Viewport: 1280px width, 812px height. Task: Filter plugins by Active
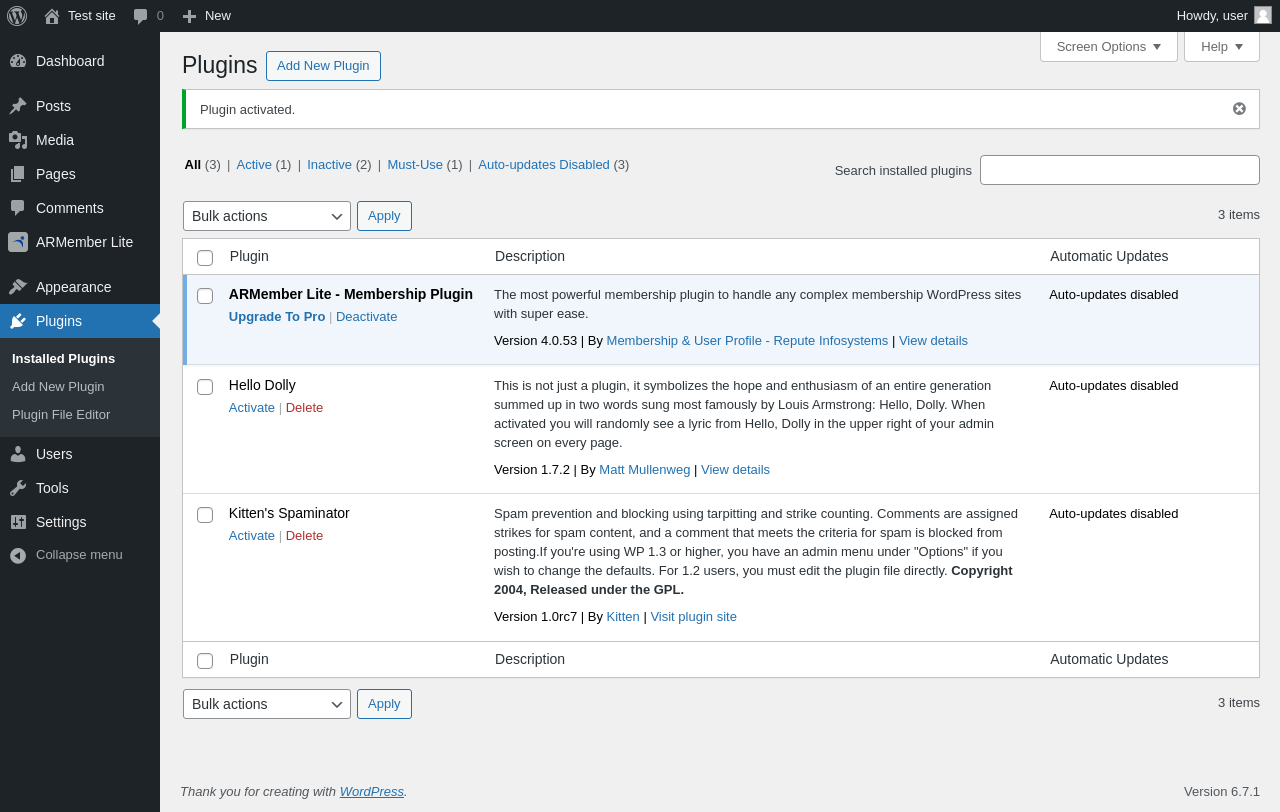coord(254,164)
